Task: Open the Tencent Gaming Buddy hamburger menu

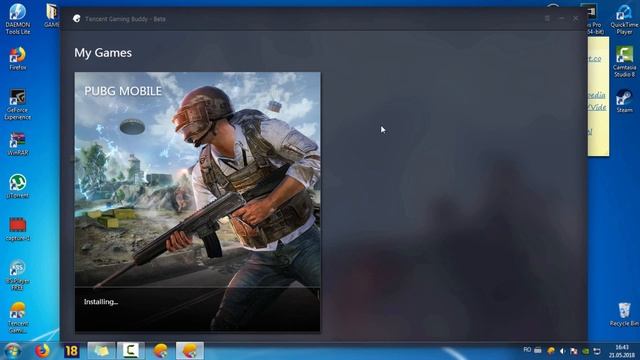Action: (x=547, y=19)
